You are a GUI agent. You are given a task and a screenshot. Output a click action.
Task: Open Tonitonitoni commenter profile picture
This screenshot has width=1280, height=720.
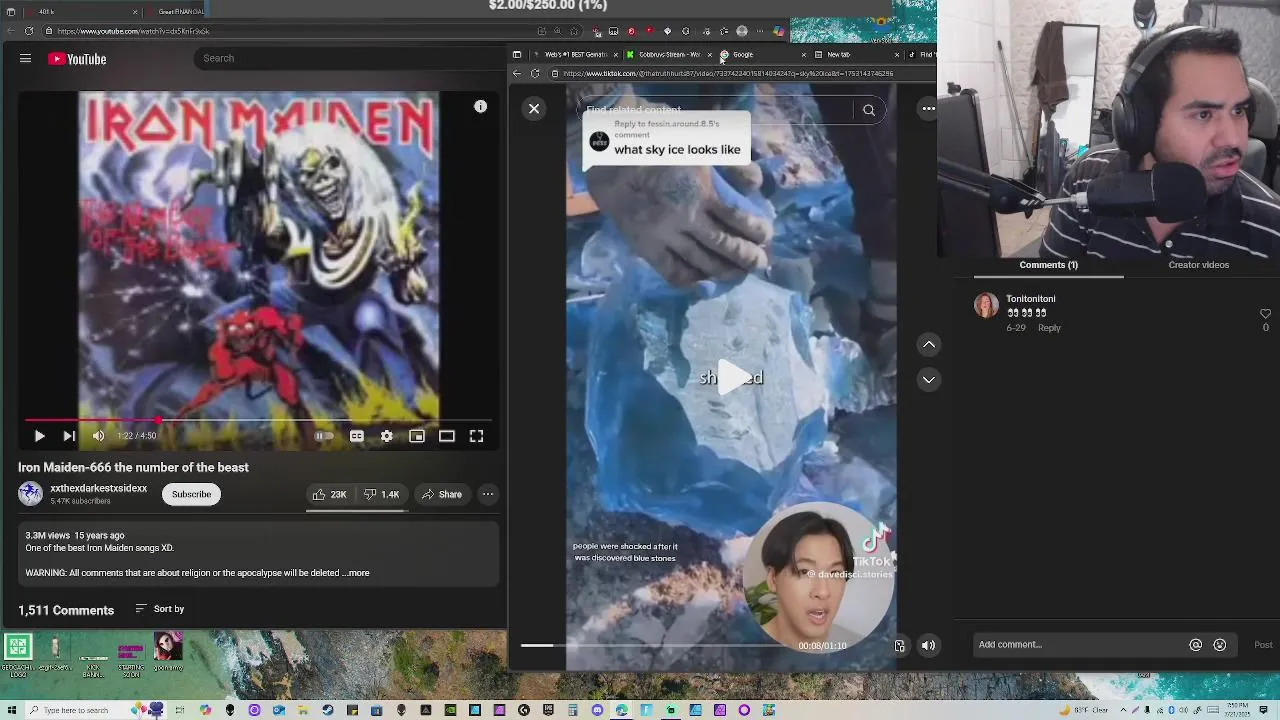click(986, 305)
